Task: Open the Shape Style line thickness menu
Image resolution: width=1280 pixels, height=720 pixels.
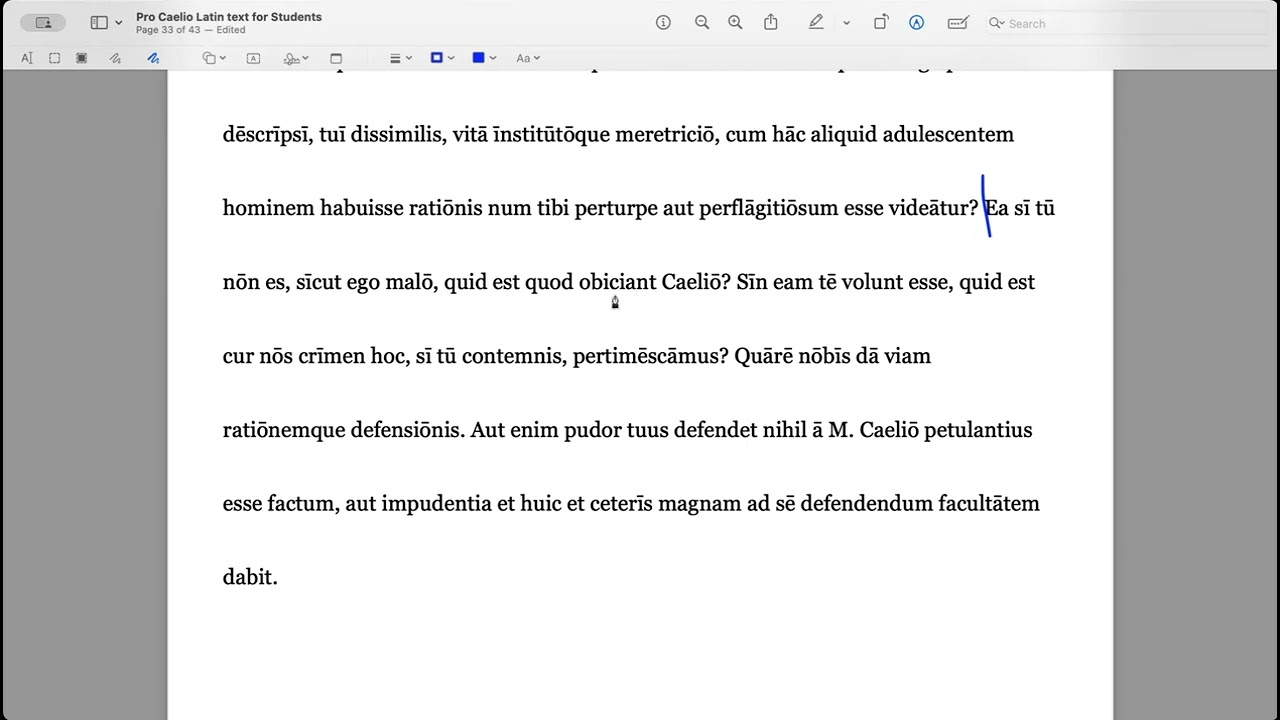Action: pyautogui.click(x=401, y=58)
